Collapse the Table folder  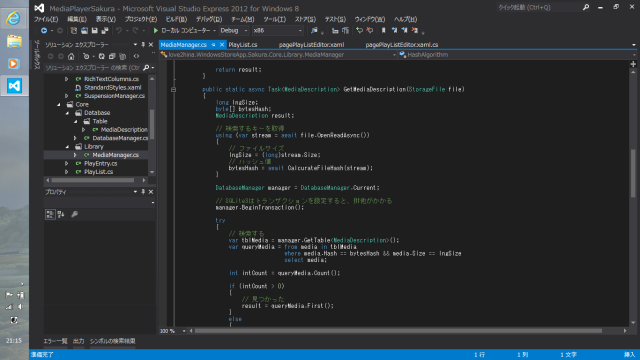pos(76,122)
